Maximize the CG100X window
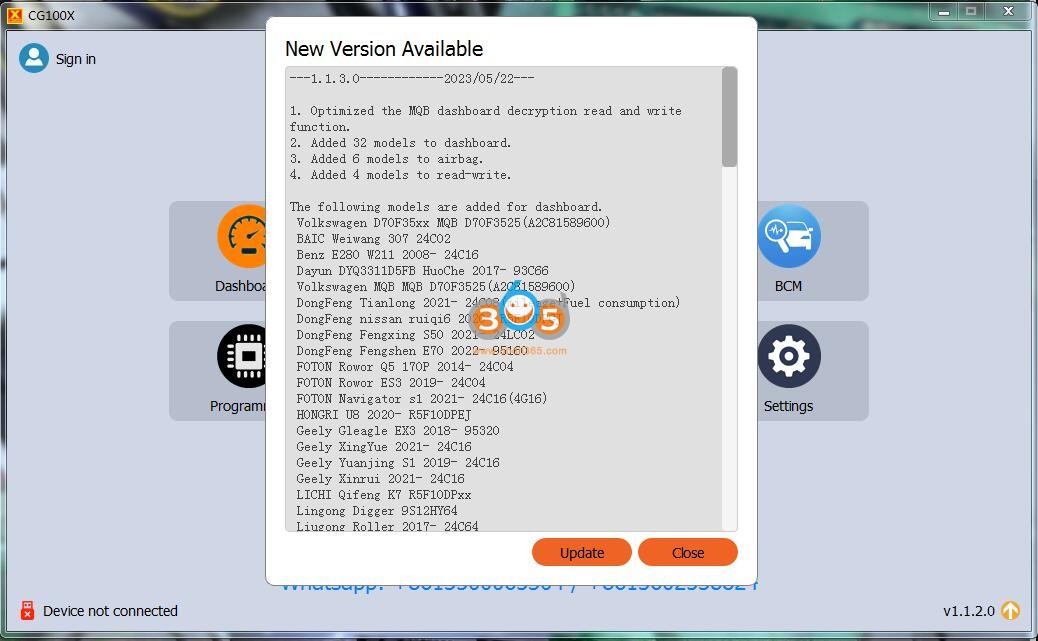Viewport: 1038px width, 641px height. tap(971, 11)
